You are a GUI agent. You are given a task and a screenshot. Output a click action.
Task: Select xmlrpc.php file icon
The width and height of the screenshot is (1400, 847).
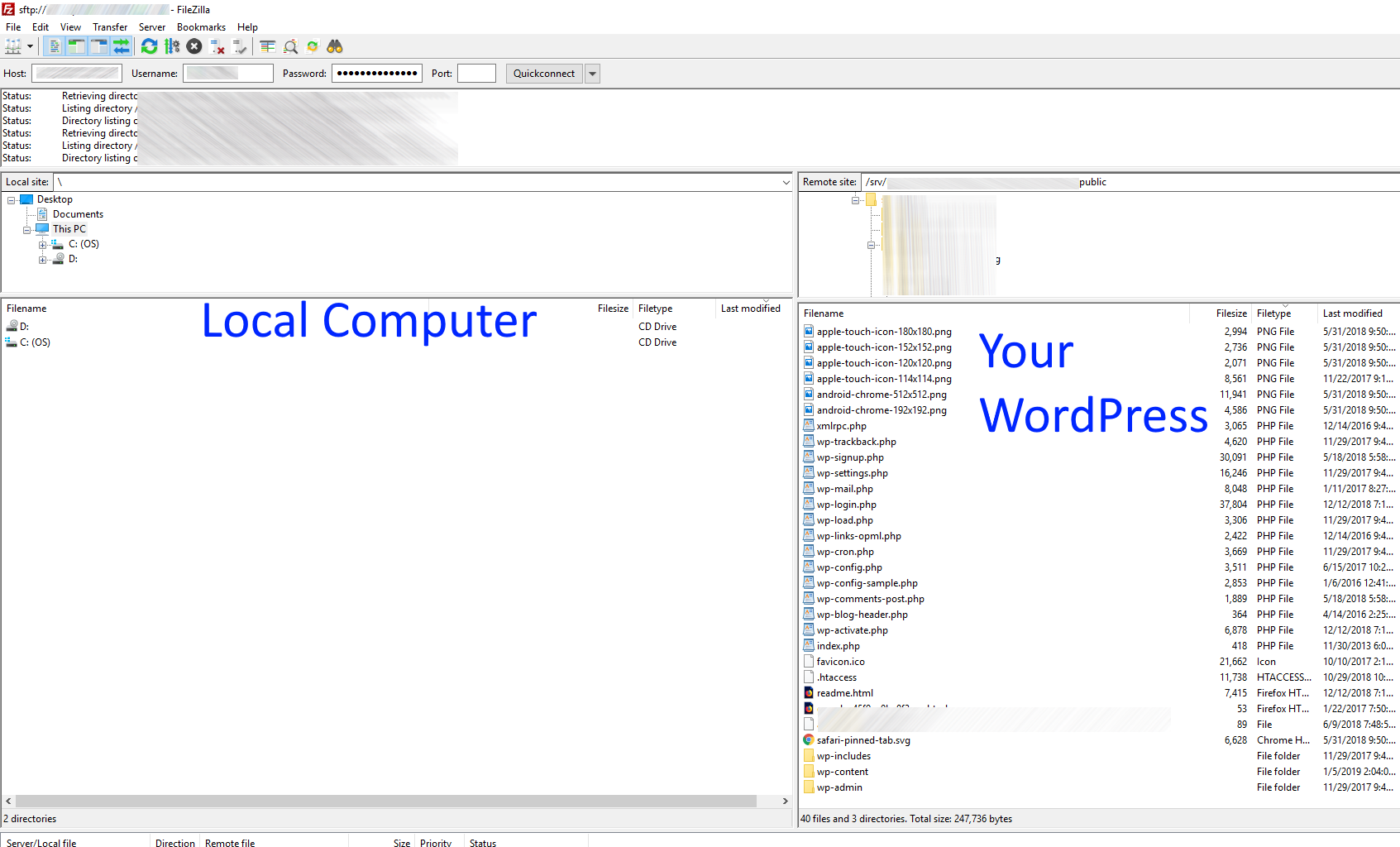(x=809, y=426)
